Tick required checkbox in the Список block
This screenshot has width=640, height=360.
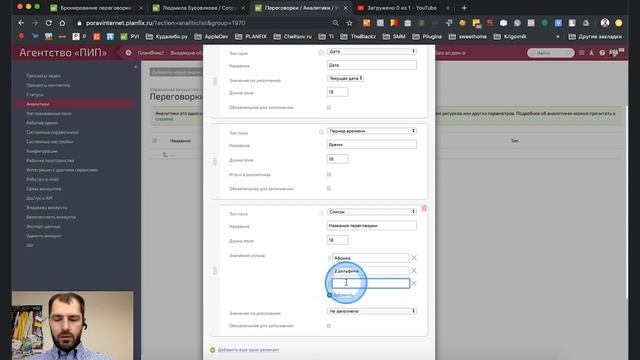pyautogui.click(x=329, y=326)
